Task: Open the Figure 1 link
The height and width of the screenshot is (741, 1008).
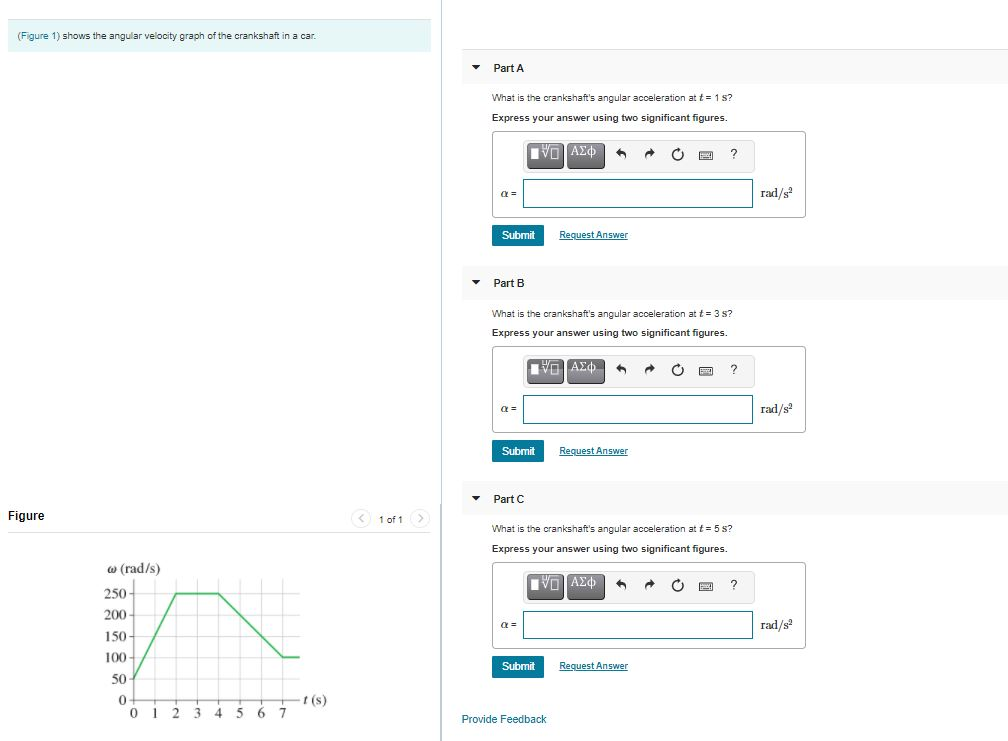Action: 39,35
